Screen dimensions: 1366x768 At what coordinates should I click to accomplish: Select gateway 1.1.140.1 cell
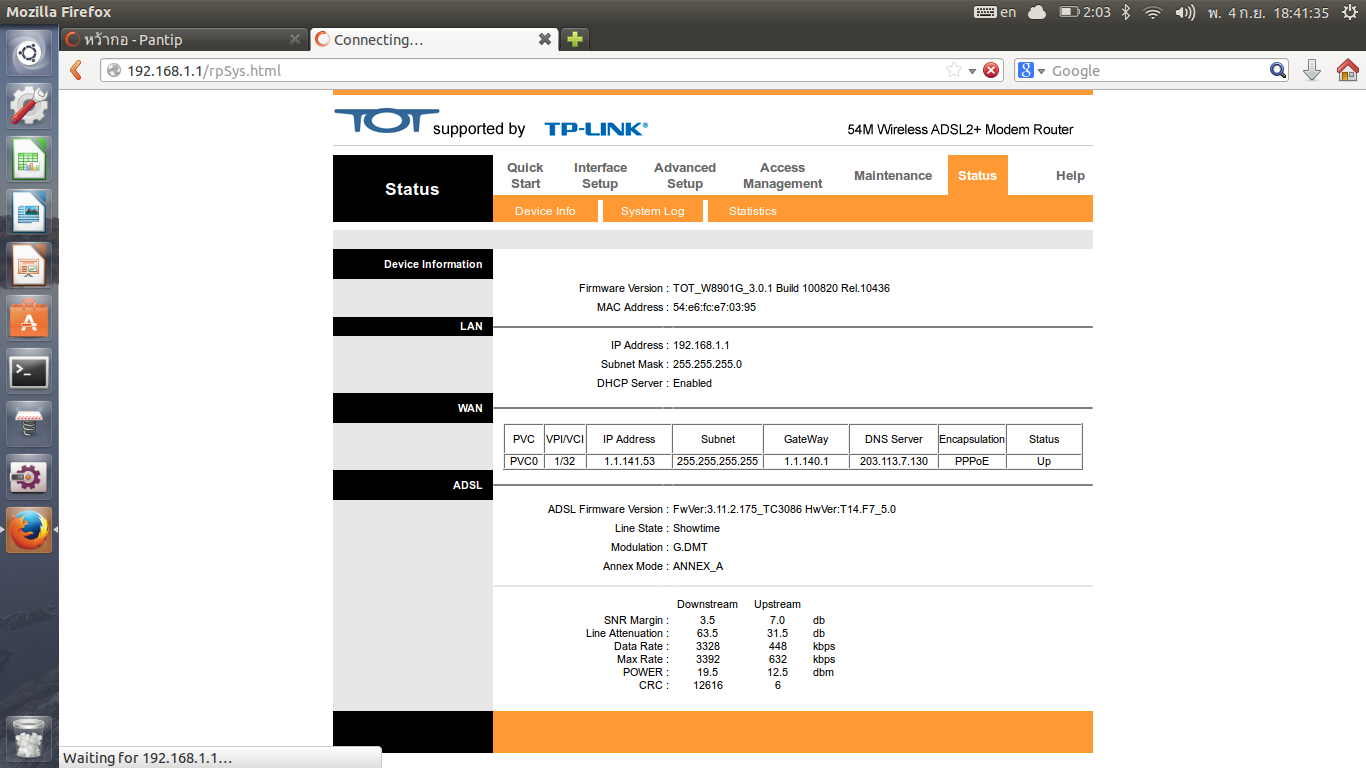806,461
